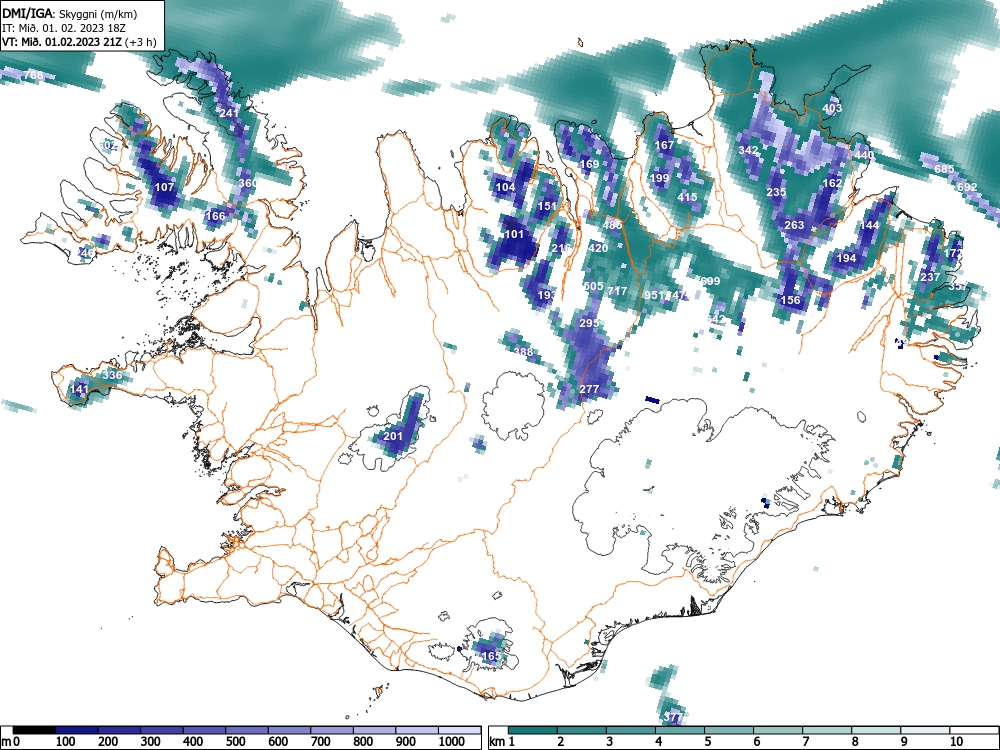Click the visibility value '167' on the map
The width and height of the screenshot is (1000, 750).
coord(665,145)
